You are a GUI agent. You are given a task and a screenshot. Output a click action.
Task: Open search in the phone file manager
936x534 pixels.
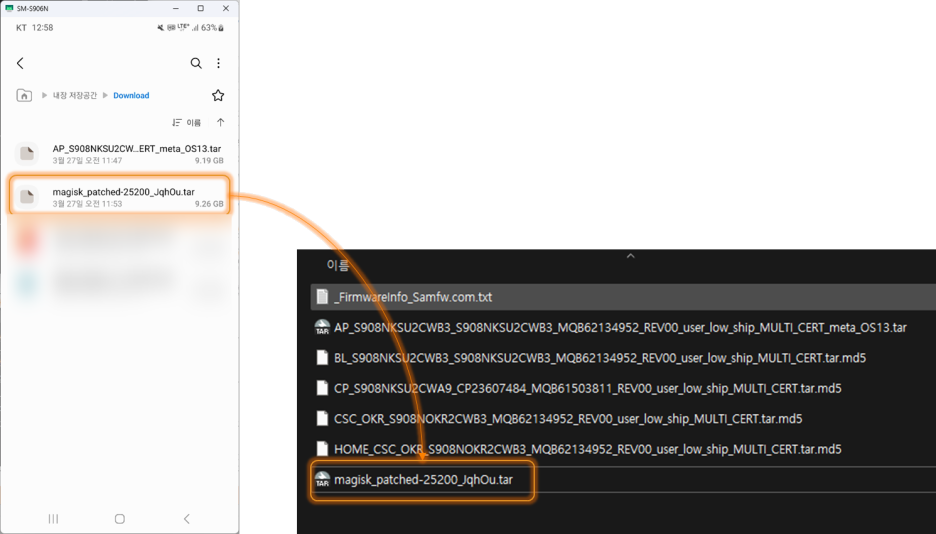pos(196,63)
